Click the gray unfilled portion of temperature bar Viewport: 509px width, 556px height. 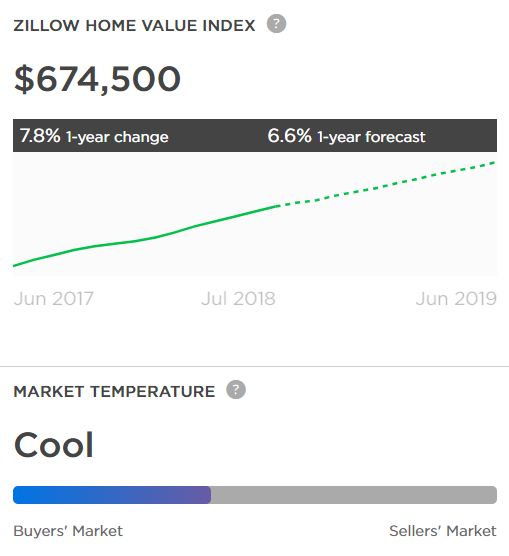tap(354, 495)
